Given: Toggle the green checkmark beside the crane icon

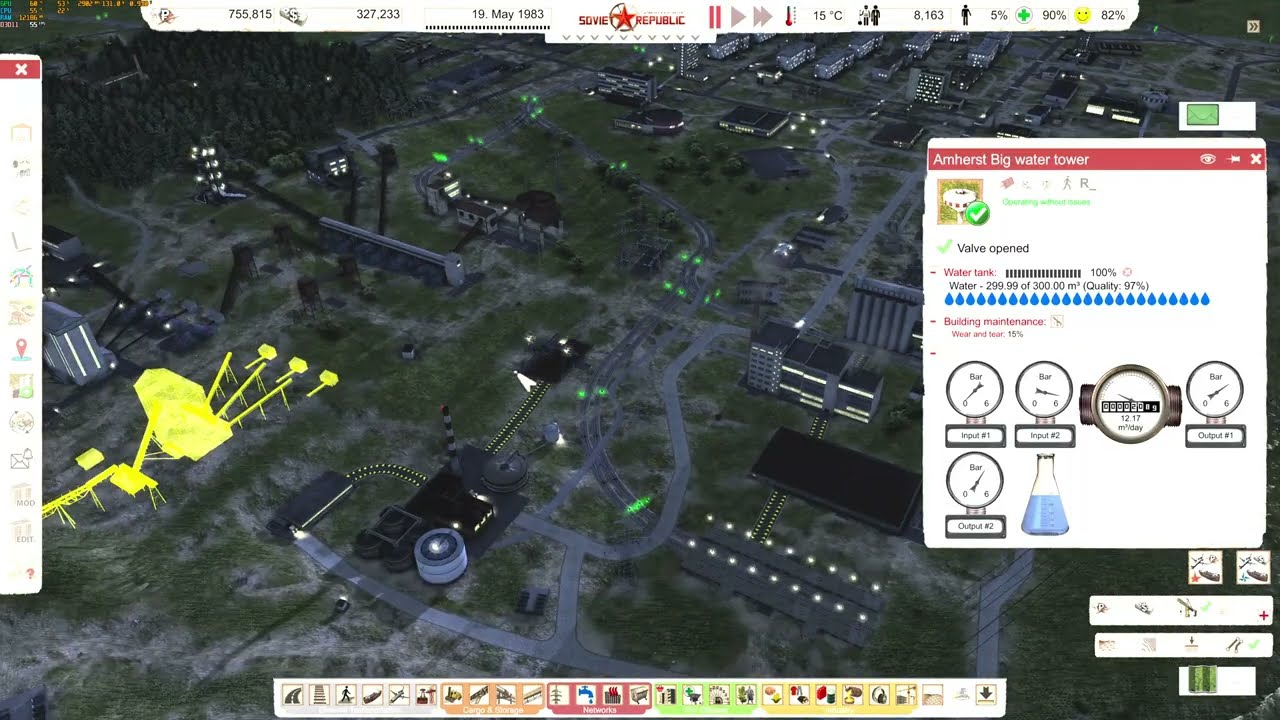Looking at the screenshot, I should [x=1206, y=607].
